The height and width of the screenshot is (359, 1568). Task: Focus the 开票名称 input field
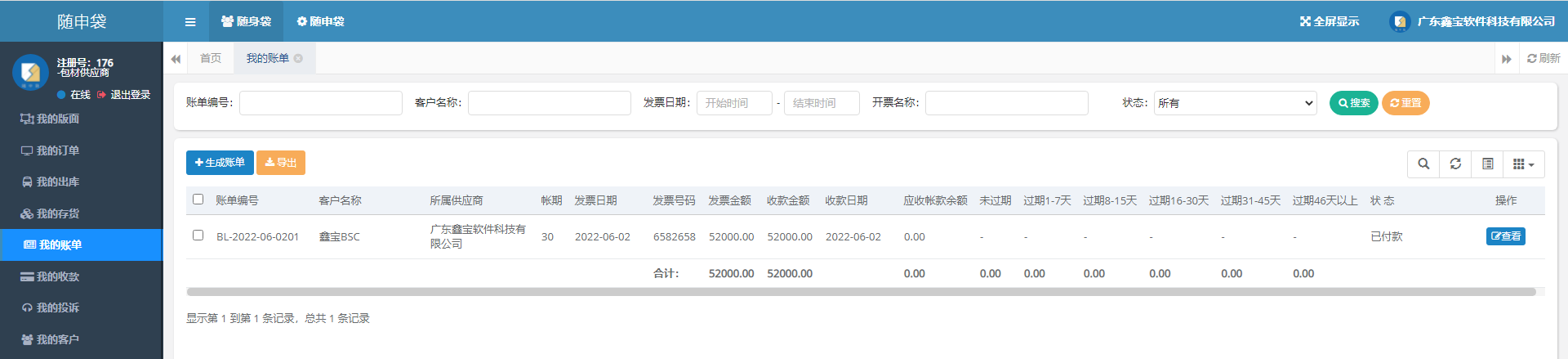1007,103
